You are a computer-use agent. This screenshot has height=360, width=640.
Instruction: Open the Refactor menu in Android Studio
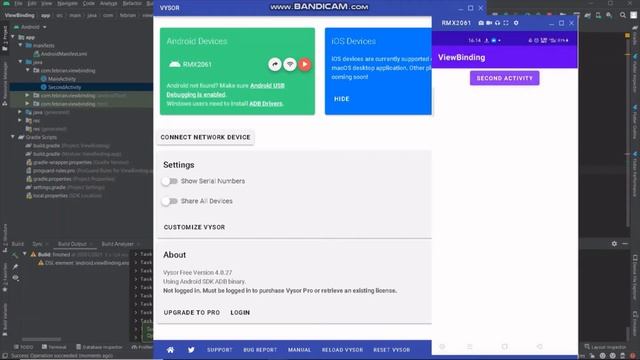tap(132, 3)
